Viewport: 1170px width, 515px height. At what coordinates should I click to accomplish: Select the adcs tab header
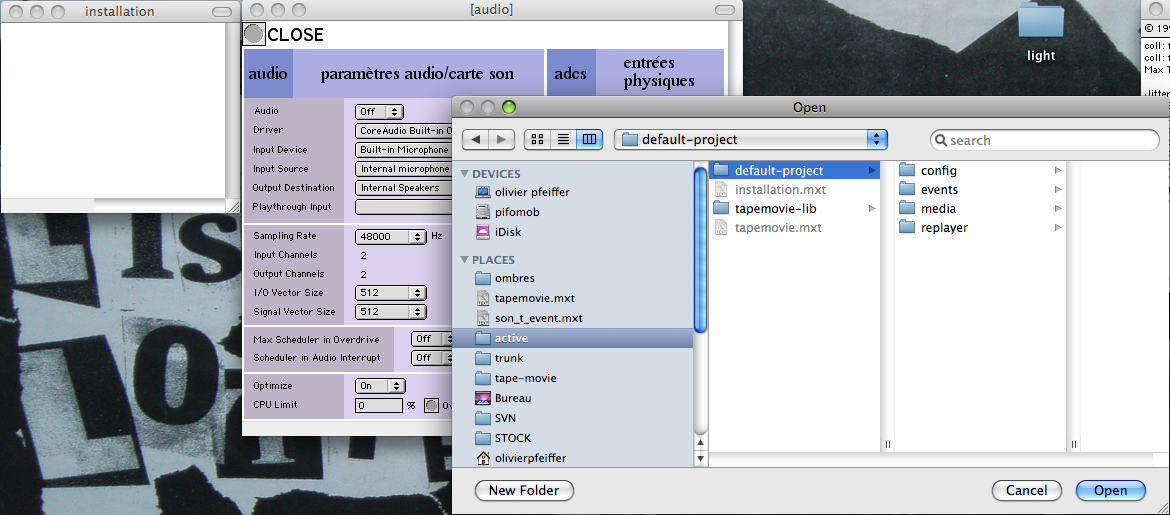point(570,73)
